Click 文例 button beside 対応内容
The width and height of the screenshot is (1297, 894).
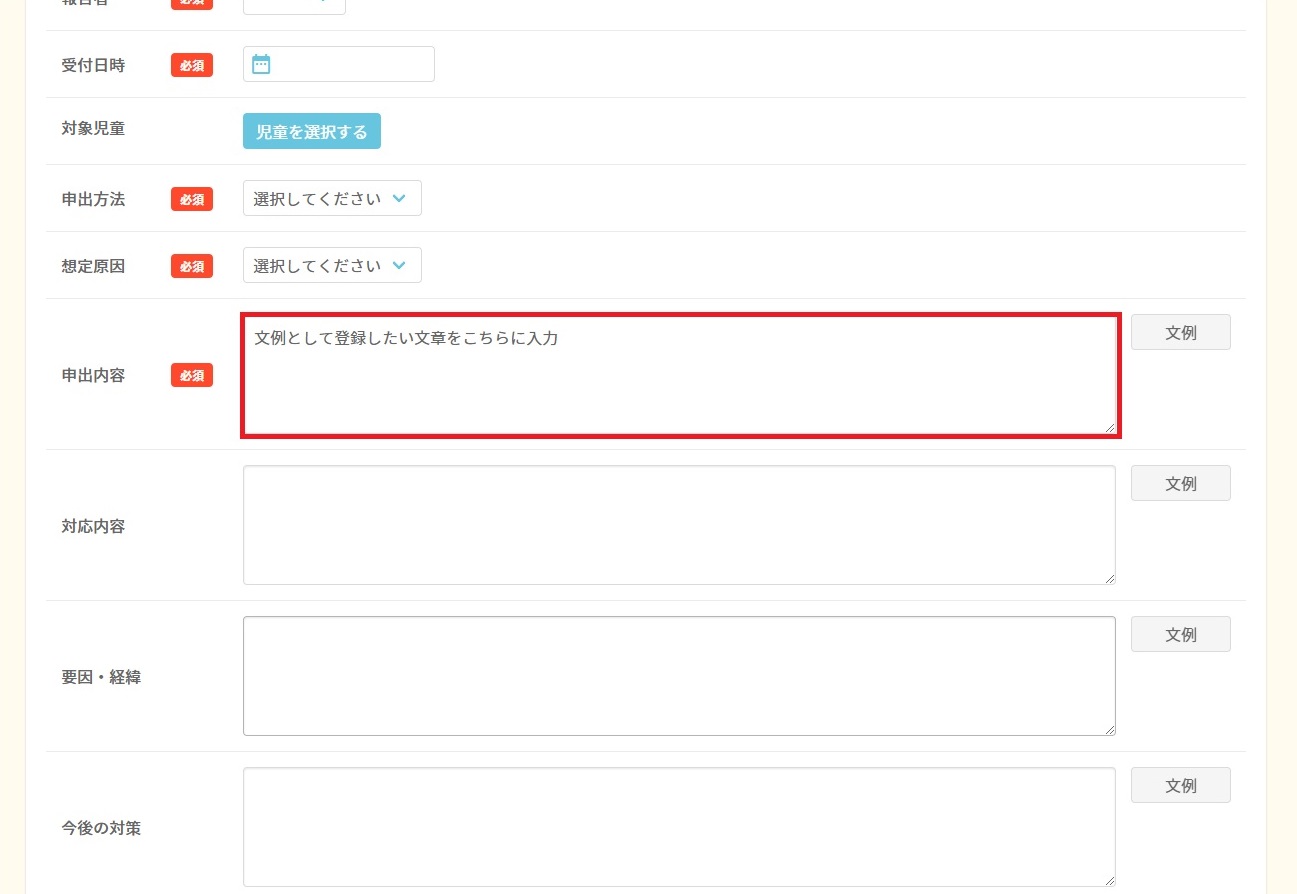click(1181, 483)
